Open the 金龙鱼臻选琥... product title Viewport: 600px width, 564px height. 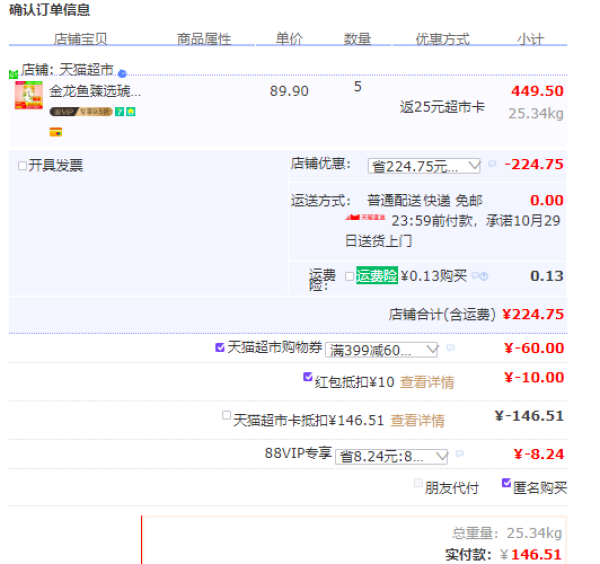coord(95,91)
